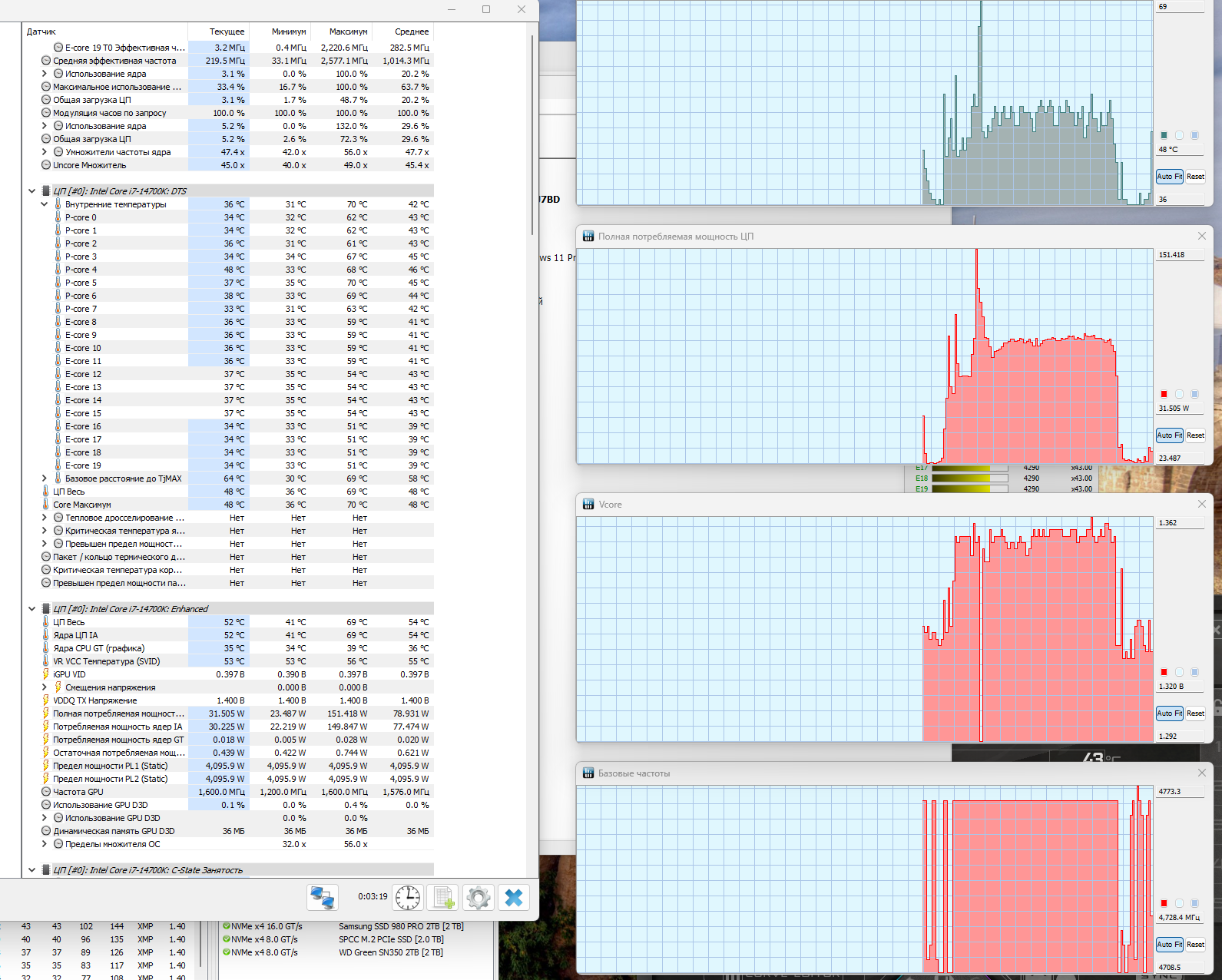Collapse the Intel Core i7-14700K: DTS section

[31, 191]
